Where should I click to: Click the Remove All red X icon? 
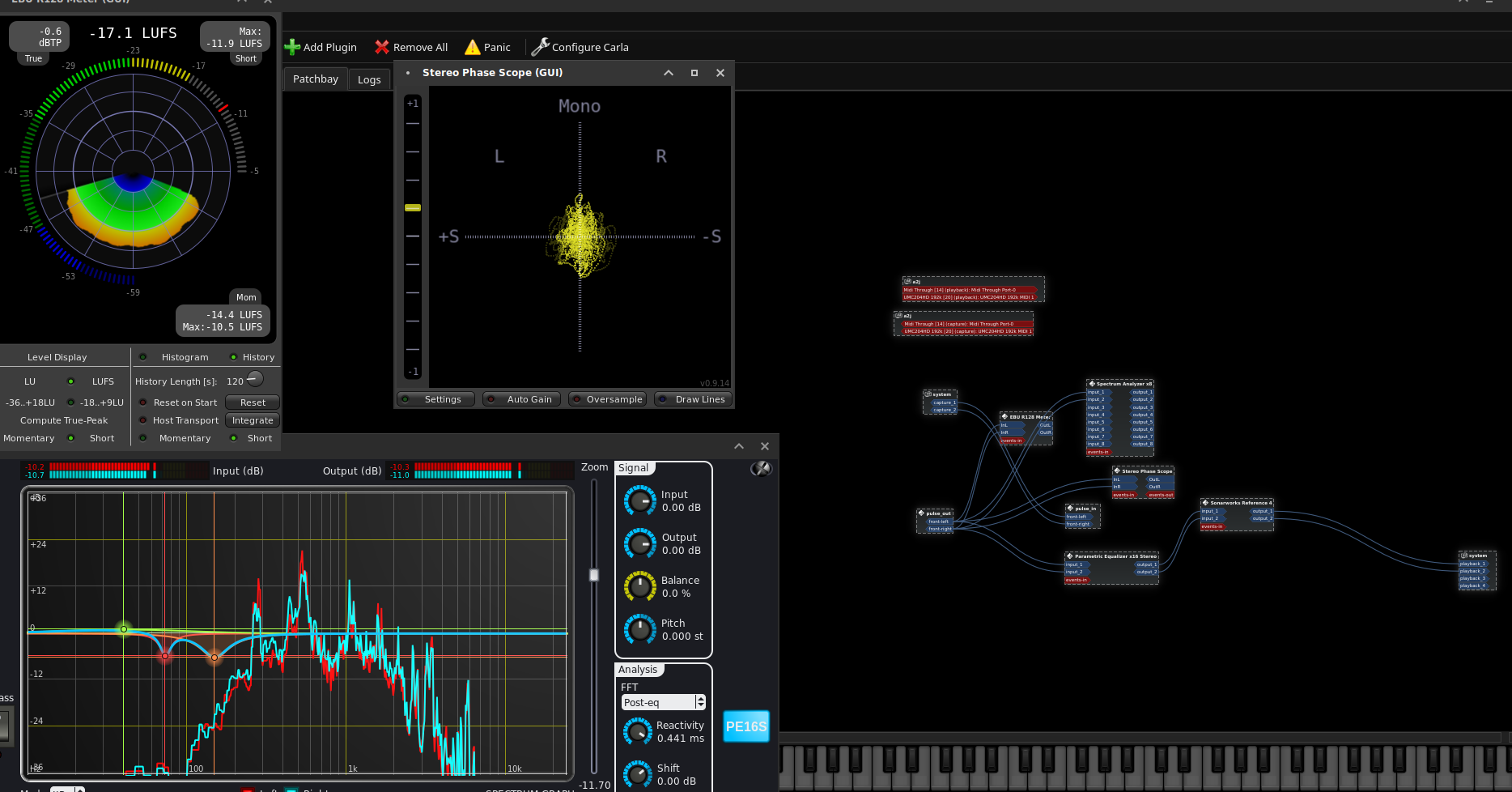(x=382, y=47)
